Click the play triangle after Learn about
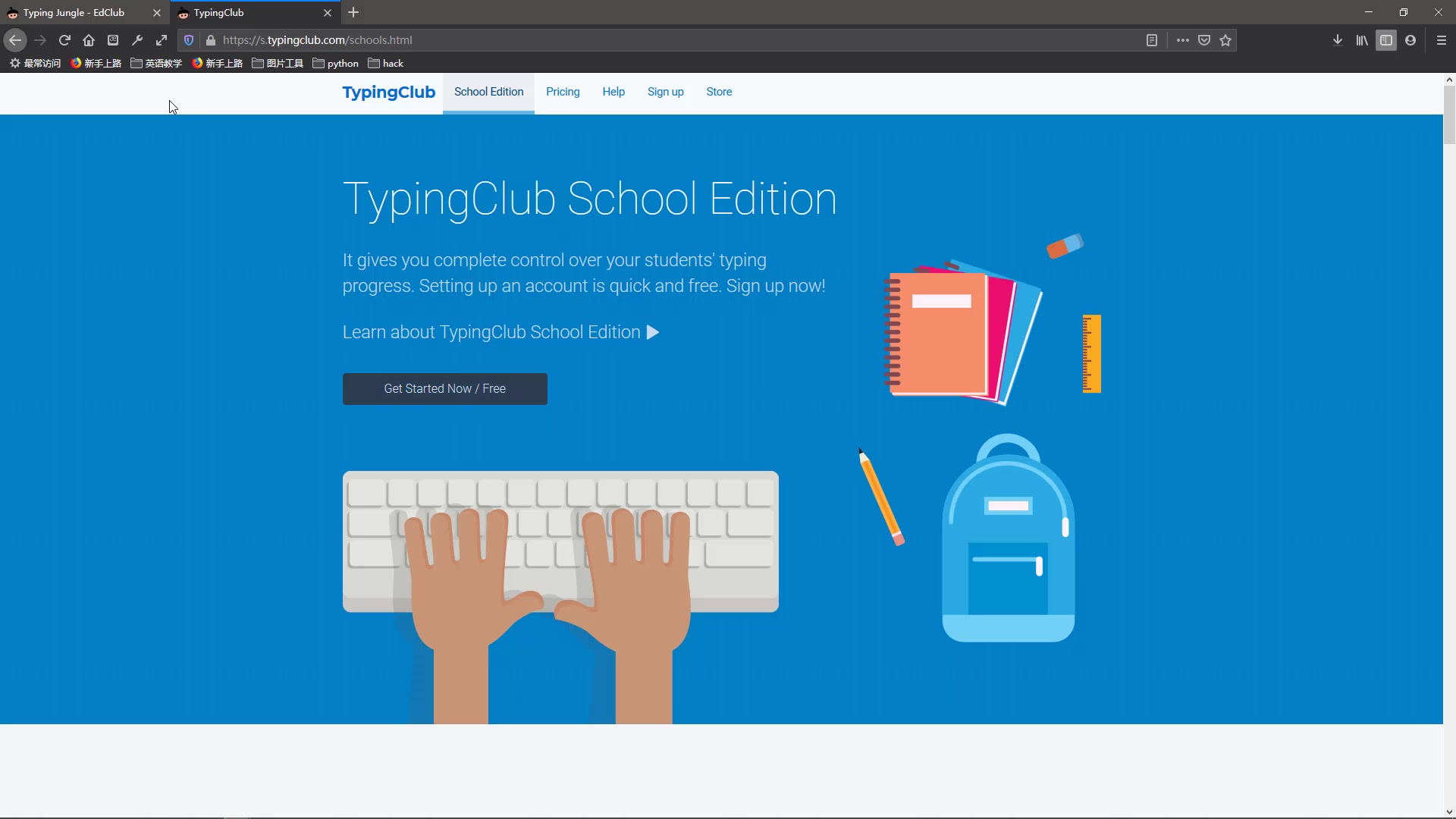 (652, 332)
